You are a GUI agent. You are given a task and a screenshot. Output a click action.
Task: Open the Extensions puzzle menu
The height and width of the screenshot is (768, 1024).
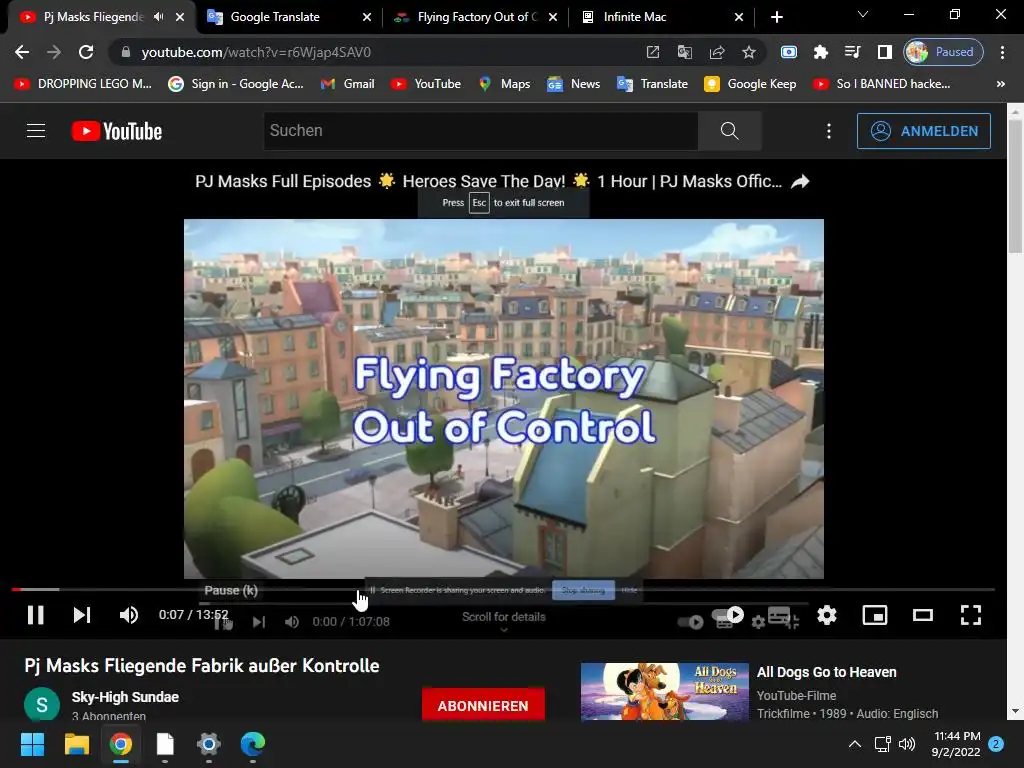(821, 52)
